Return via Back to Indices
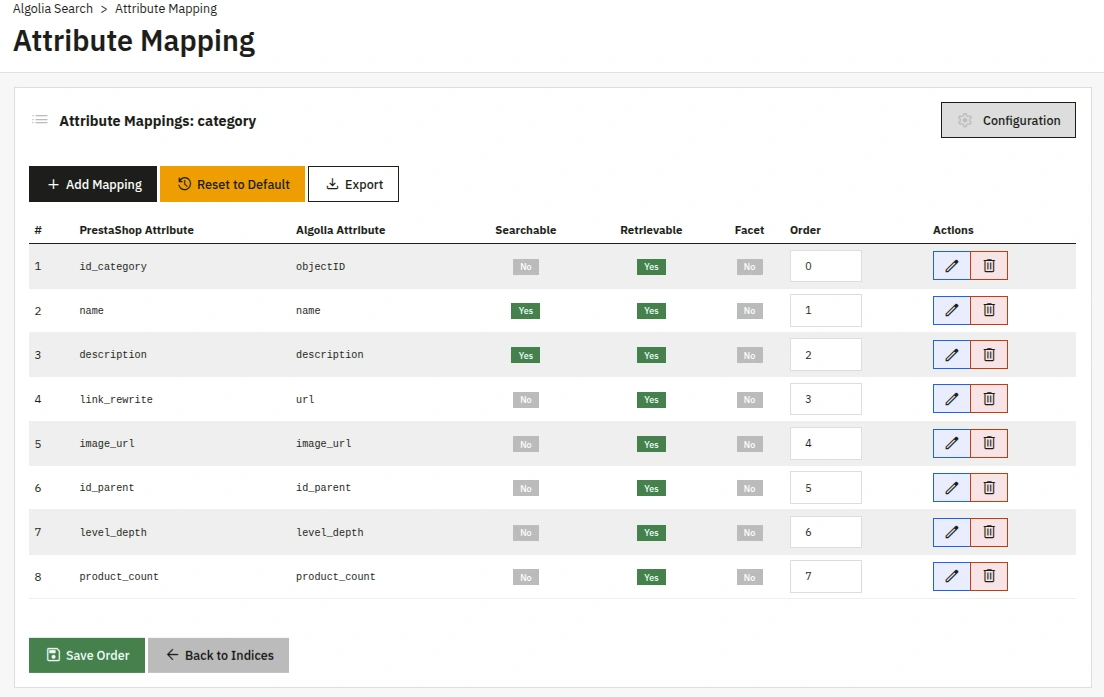This screenshot has height=697, width=1104. coord(218,655)
